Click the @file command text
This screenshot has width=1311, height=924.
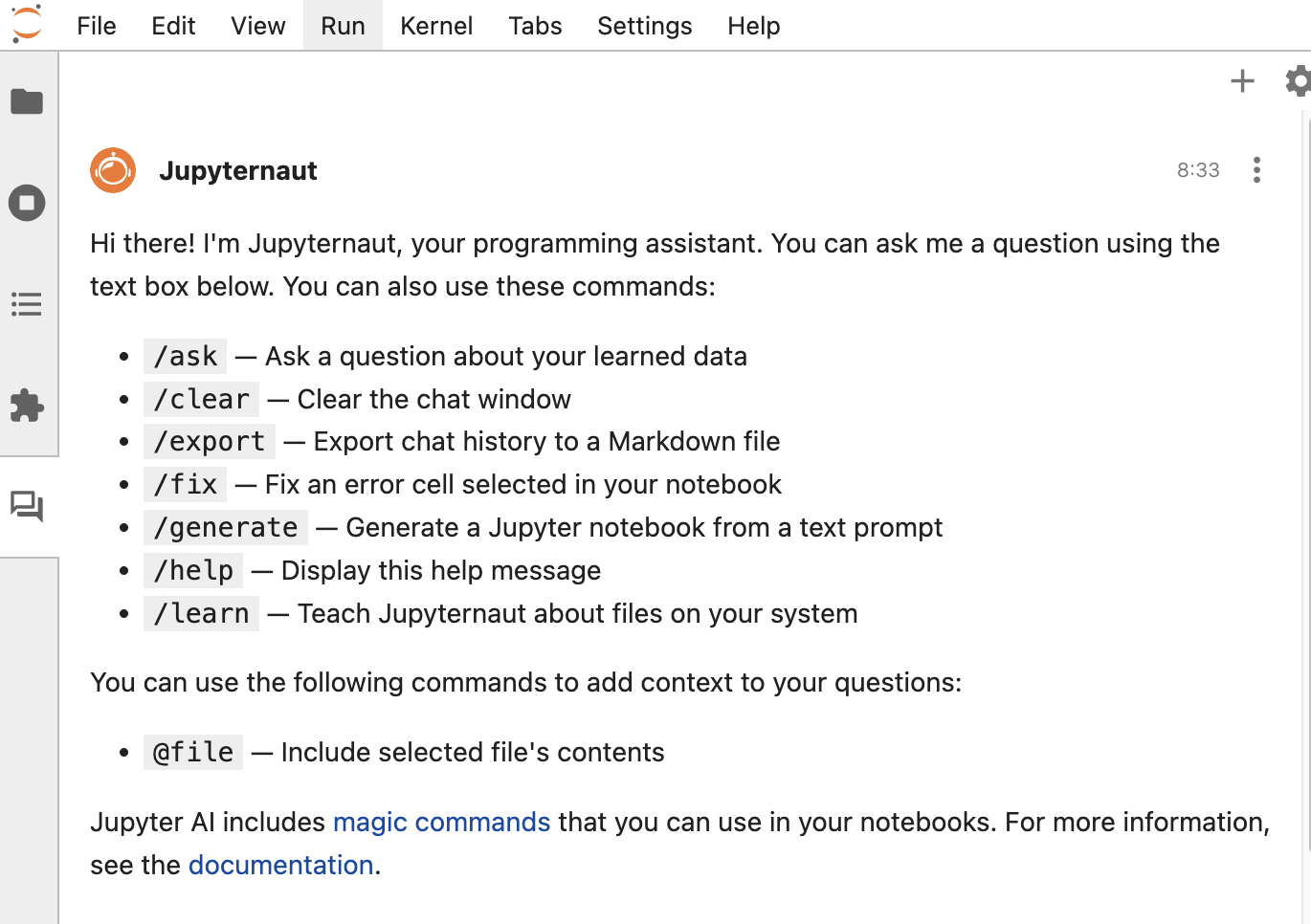pyautogui.click(x=193, y=752)
